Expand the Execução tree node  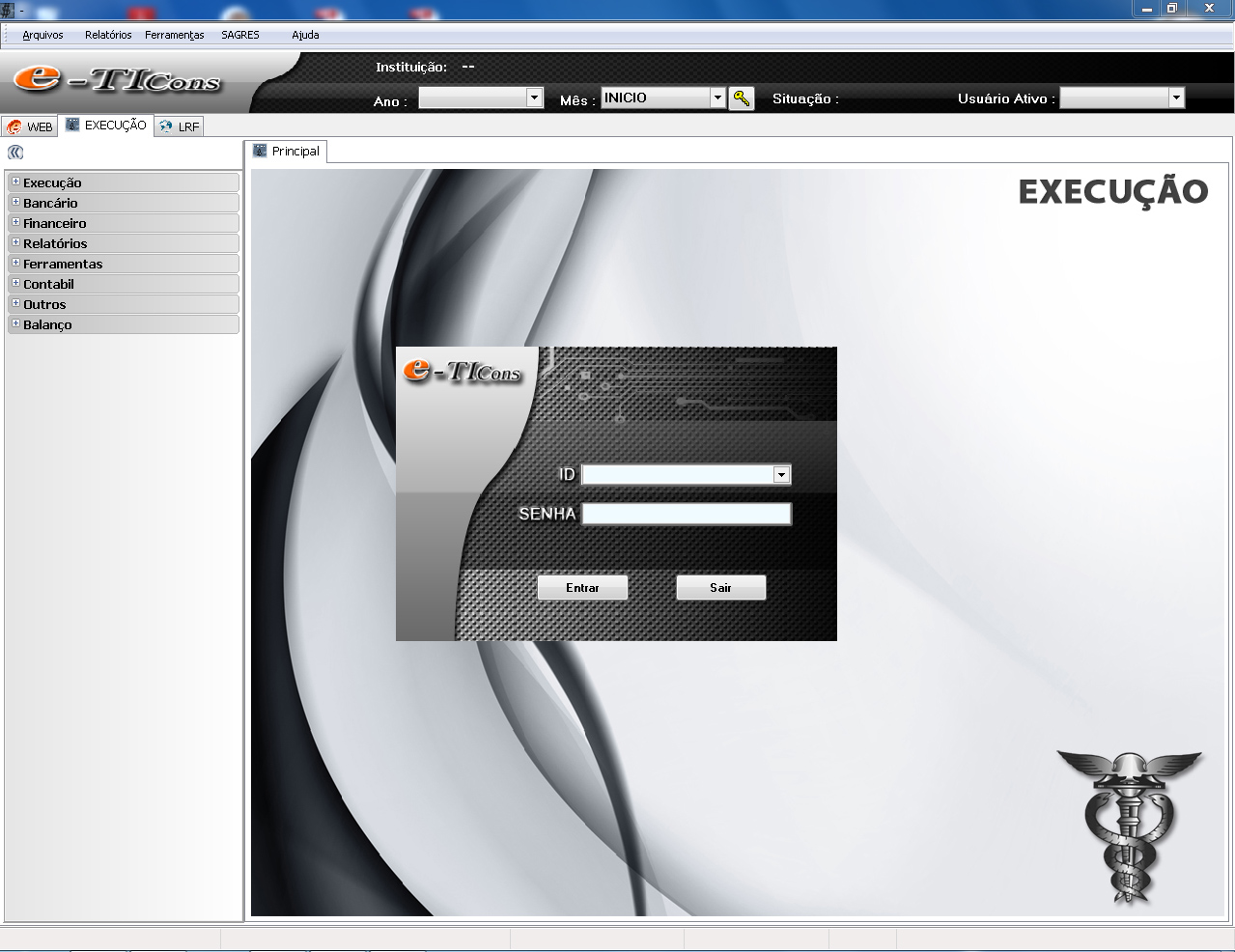[x=15, y=182]
